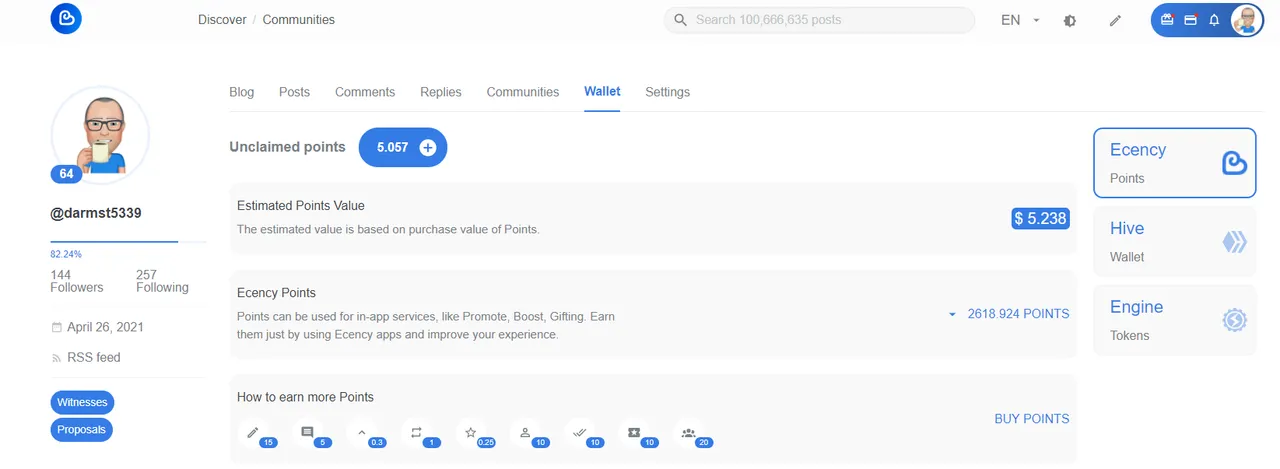Click the 144 Followers count

[77, 281]
